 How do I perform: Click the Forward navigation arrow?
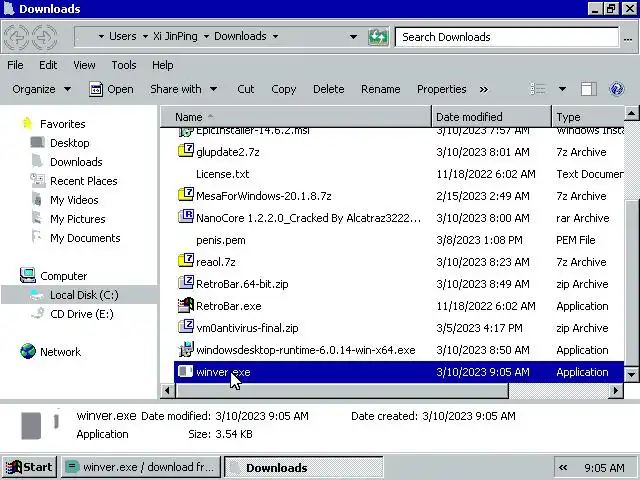[x=44, y=38]
